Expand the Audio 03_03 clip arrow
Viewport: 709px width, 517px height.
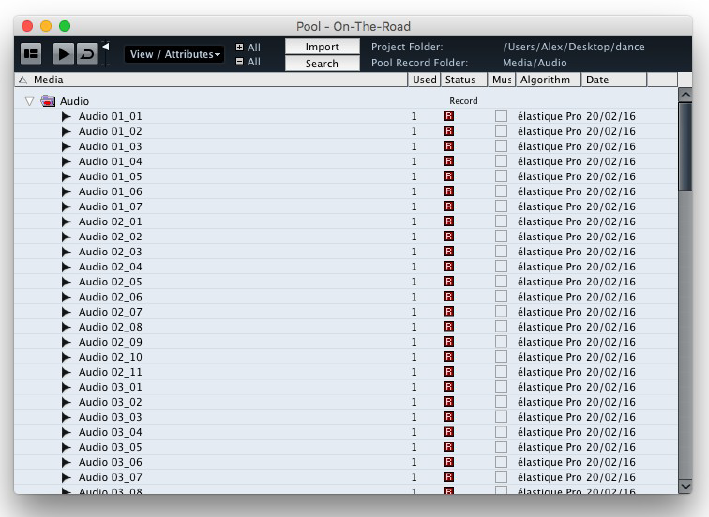click(x=66, y=417)
